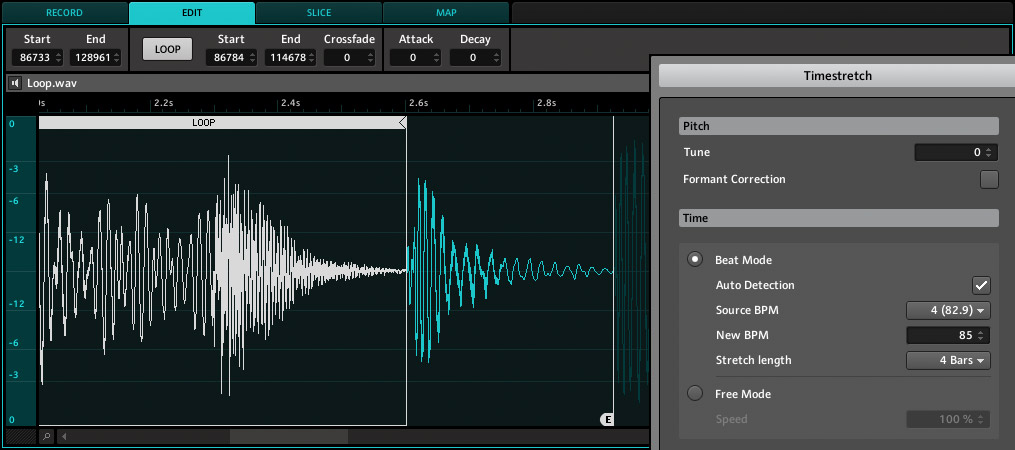Click the 2.8s timeline ruler label
Viewport: 1015px width, 450px height.
(546, 102)
